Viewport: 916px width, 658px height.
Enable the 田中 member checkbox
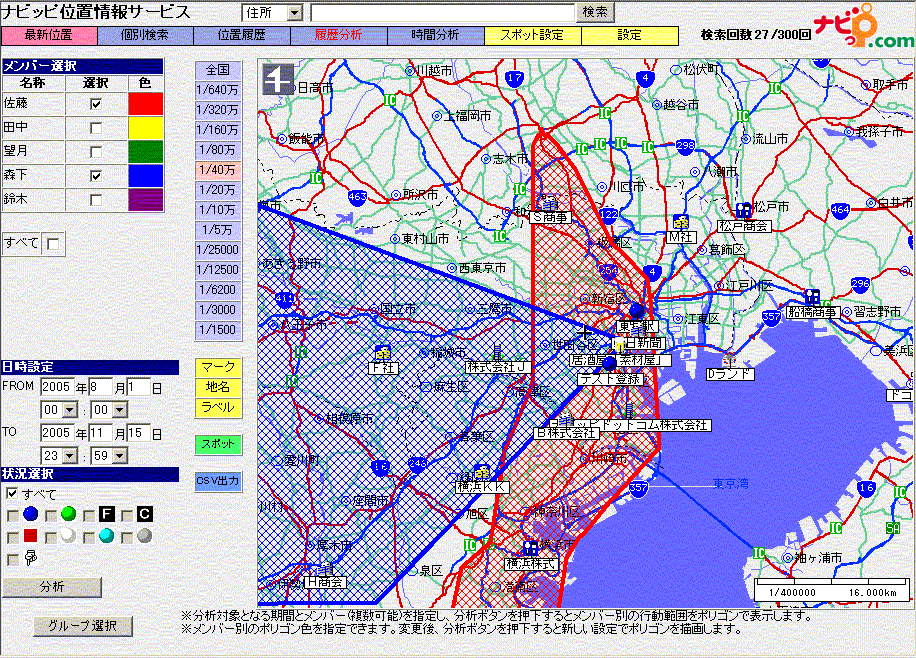pyautogui.click(x=96, y=128)
